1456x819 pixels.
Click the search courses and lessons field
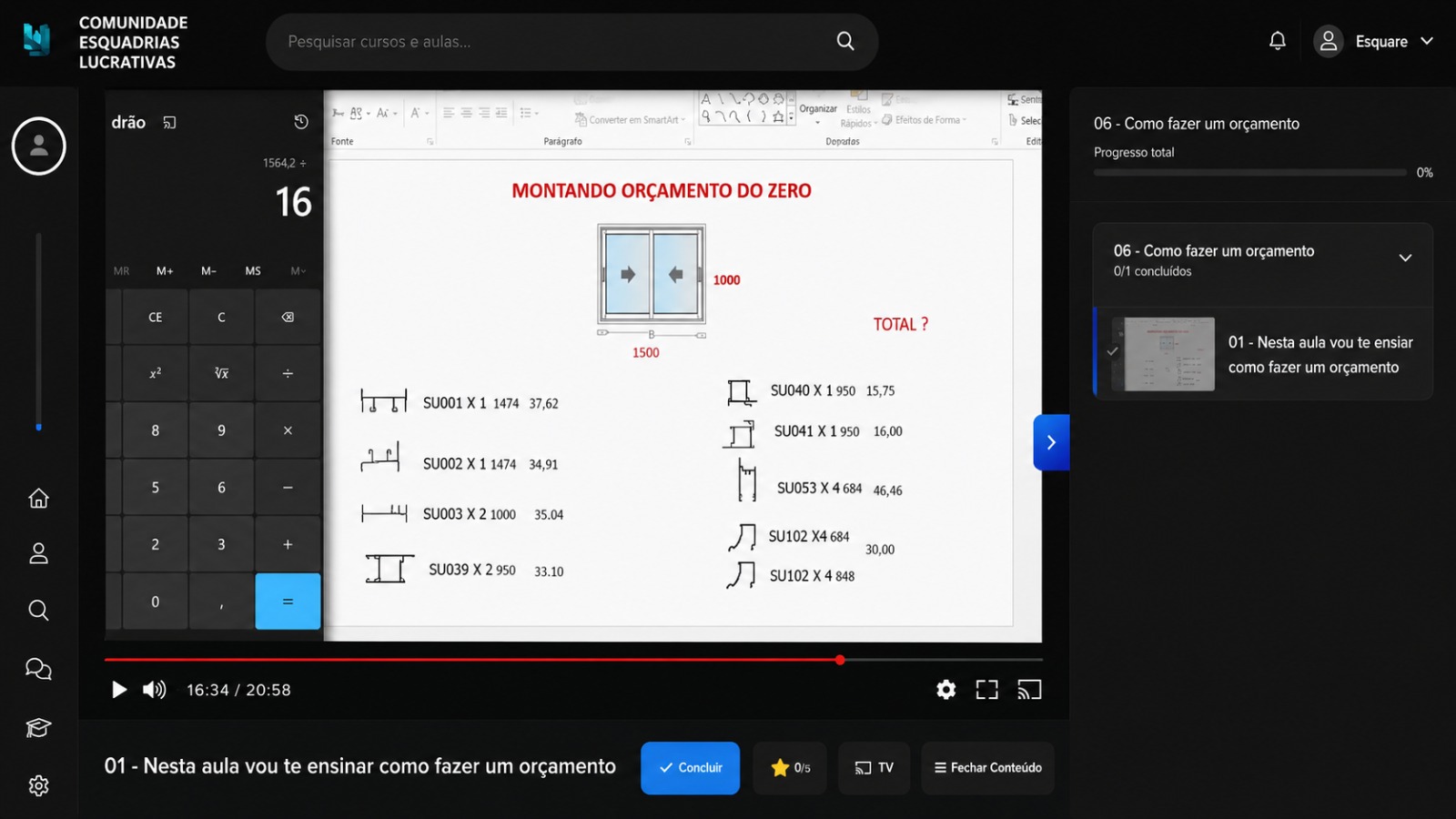571,41
